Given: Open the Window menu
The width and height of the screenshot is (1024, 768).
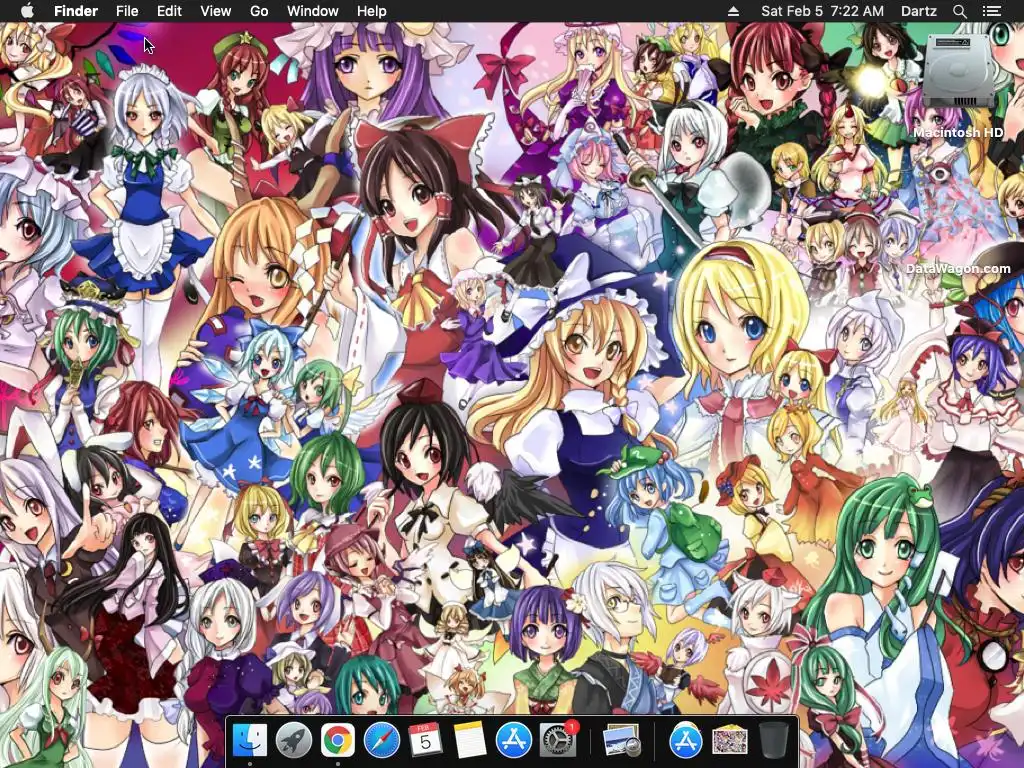Looking at the screenshot, I should pyautogui.click(x=313, y=11).
